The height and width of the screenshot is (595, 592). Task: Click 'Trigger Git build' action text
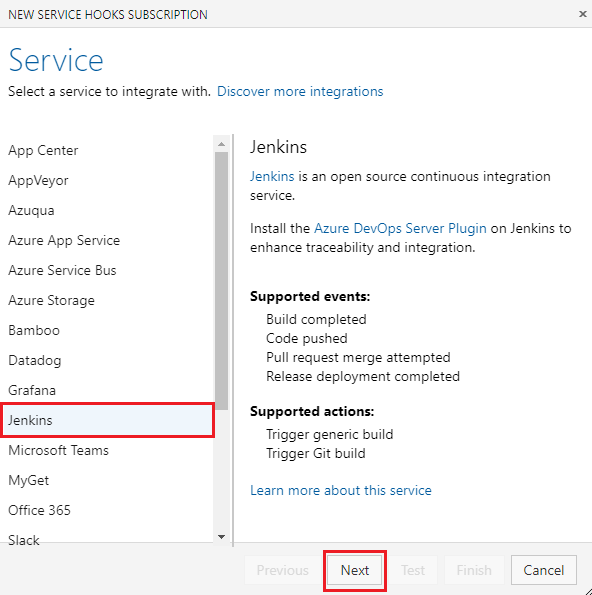[x=316, y=453]
